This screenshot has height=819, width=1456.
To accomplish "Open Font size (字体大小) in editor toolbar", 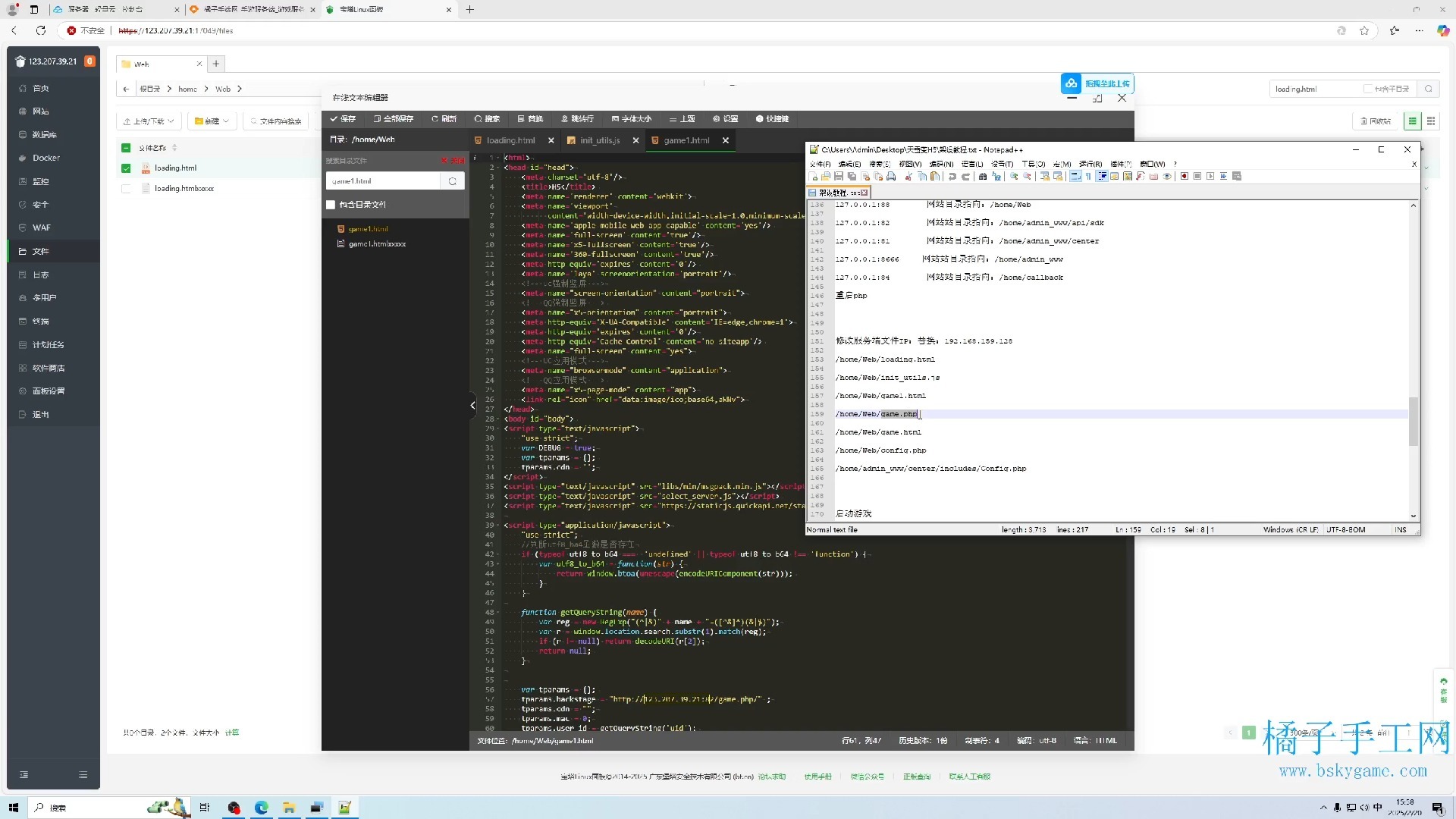I will click(632, 119).
